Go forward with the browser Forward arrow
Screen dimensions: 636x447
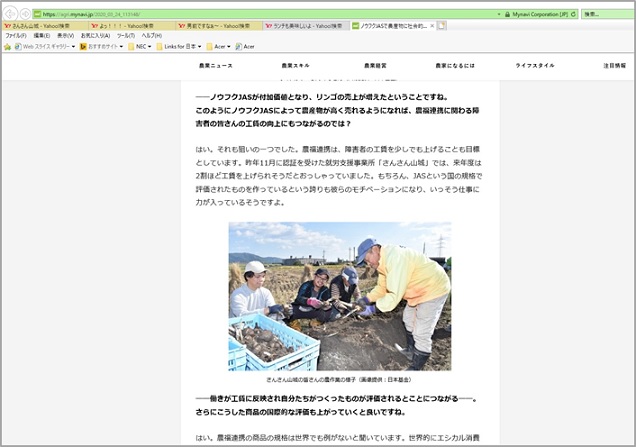click(x=25, y=14)
